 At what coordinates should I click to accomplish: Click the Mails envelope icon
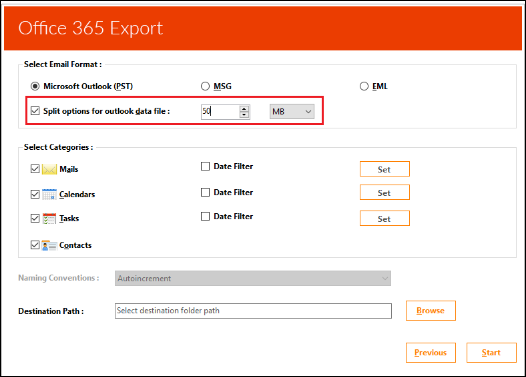tap(49, 169)
